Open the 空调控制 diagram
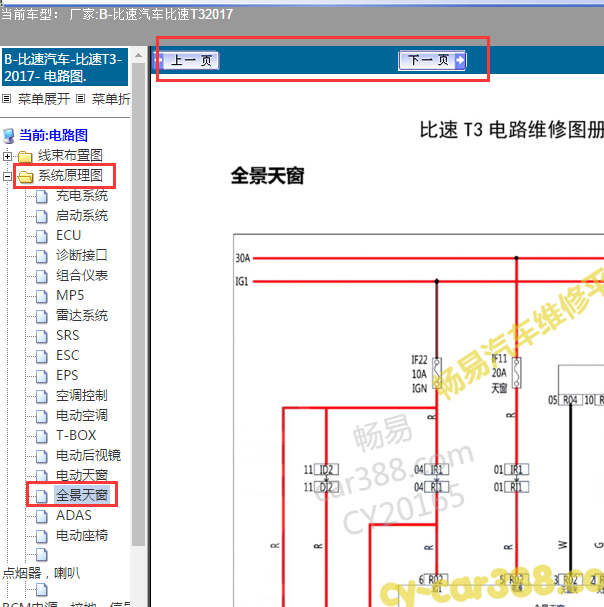Image resolution: width=604 pixels, height=607 pixels. tap(82, 396)
